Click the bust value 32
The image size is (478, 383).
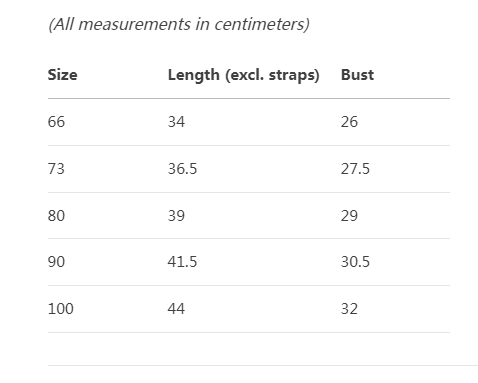tap(349, 309)
